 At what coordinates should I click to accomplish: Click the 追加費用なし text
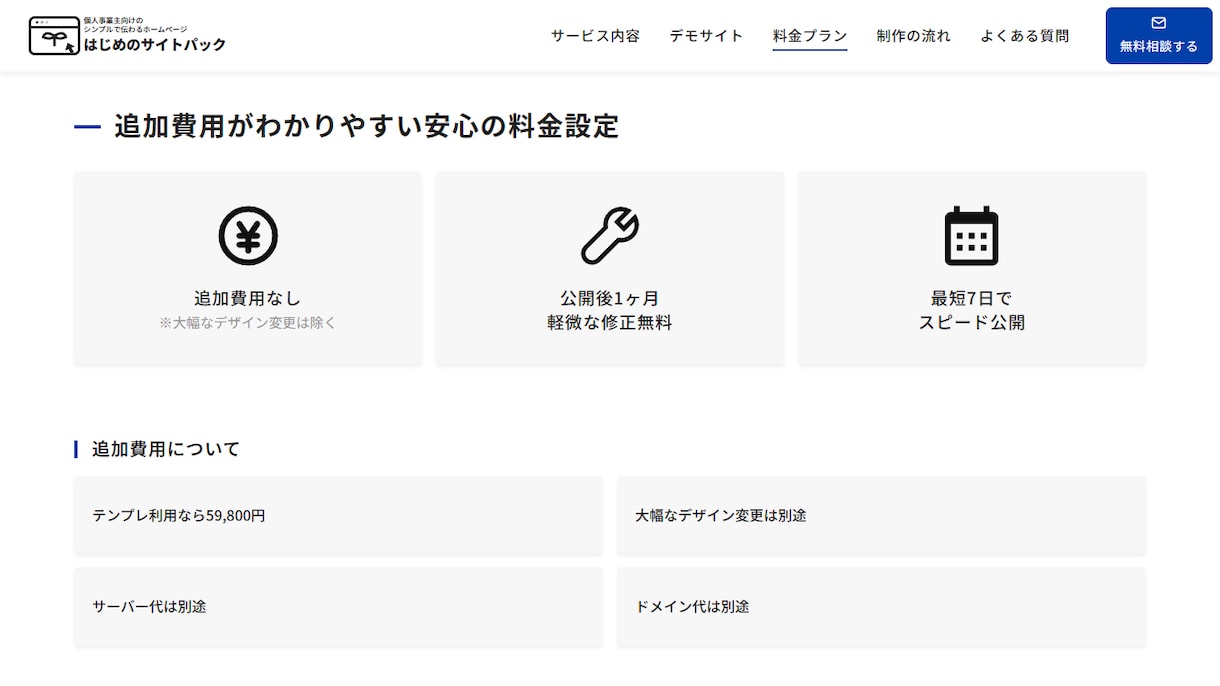coord(248,298)
